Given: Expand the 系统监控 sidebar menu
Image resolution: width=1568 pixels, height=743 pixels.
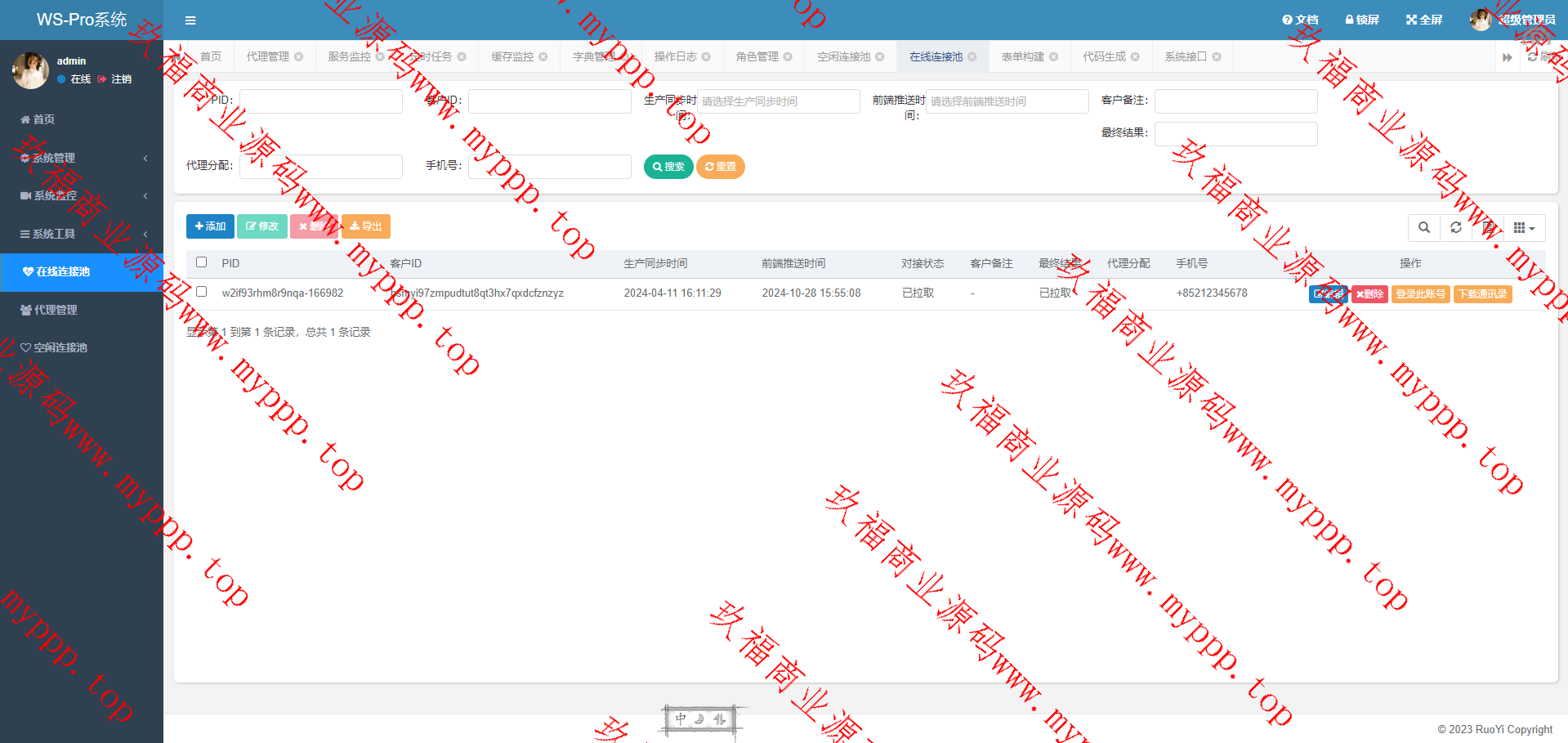Looking at the screenshot, I should pyautogui.click(x=82, y=196).
